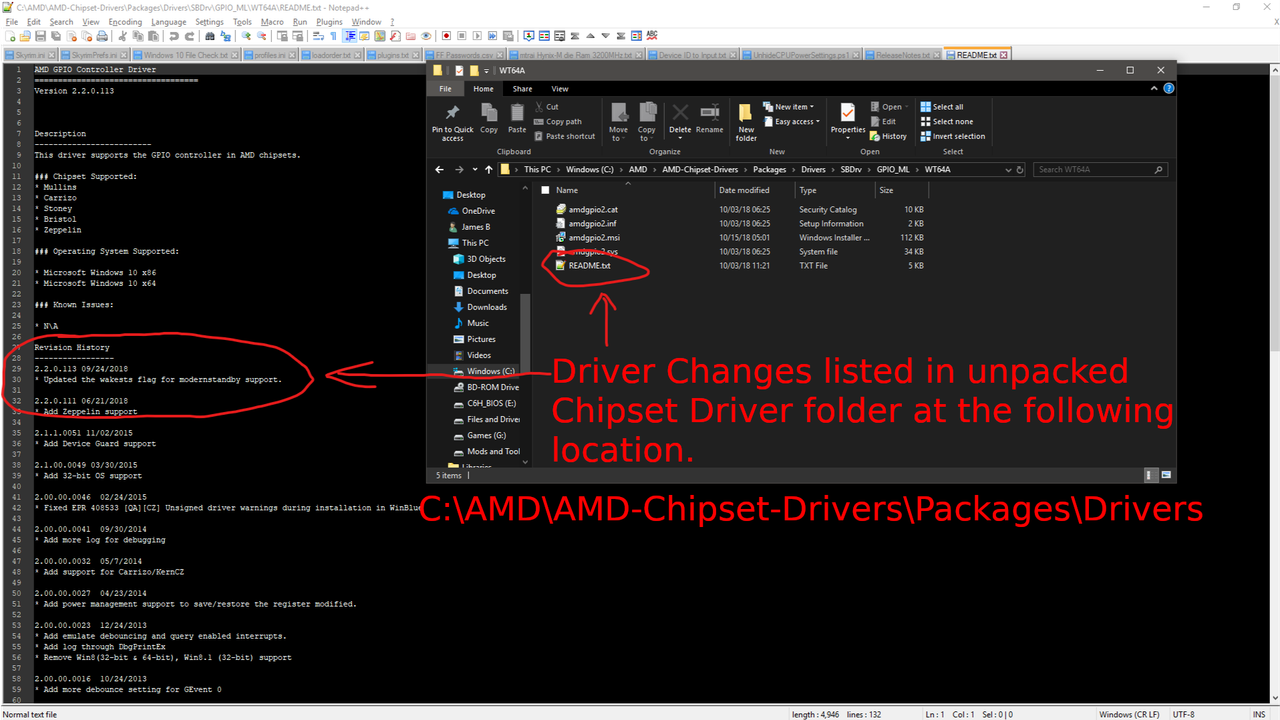Select amdgpio2.cat file in Explorer
Viewport: 1280px width, 720px height.
[594, 209]
